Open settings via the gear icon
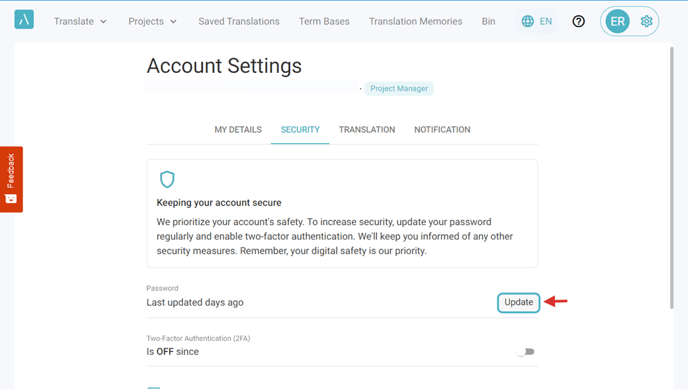 [x=646, y=21]
